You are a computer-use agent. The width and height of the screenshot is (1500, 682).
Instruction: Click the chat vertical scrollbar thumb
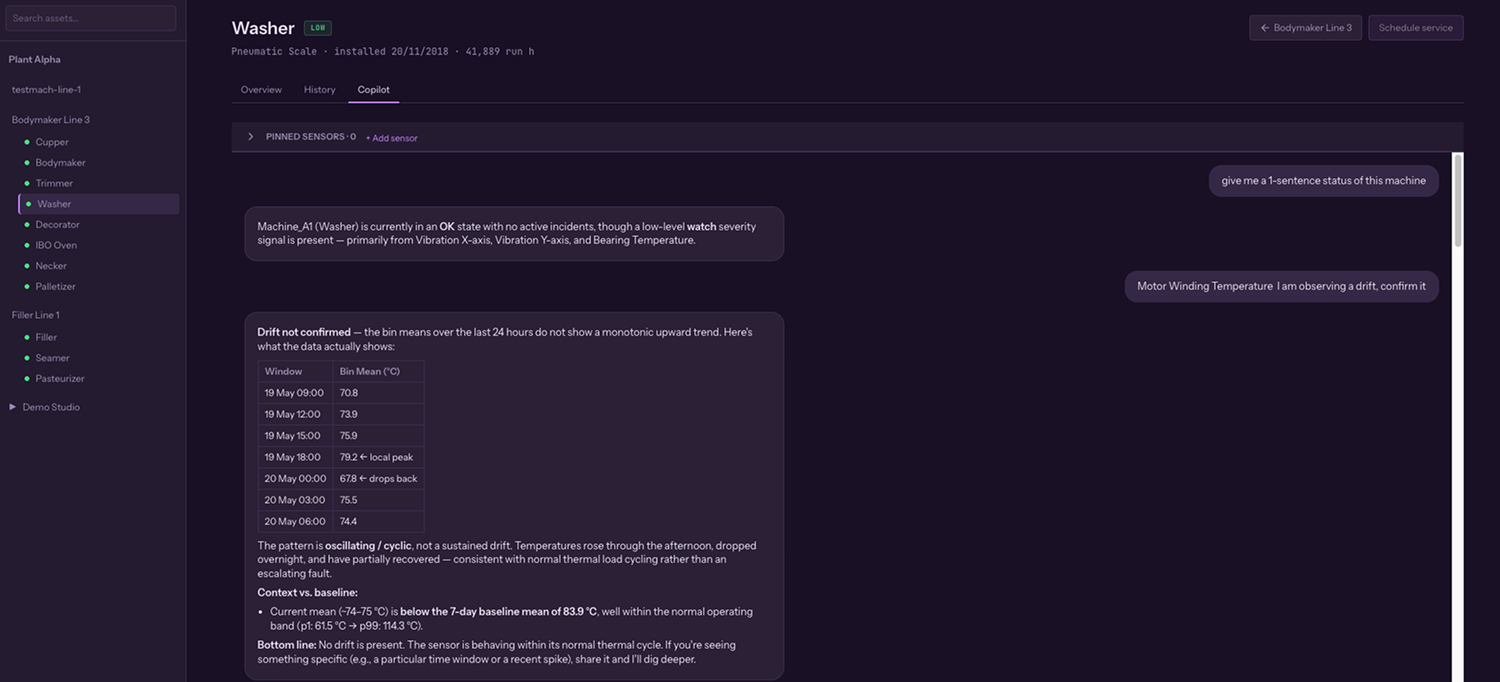[x=1458, y=200]
